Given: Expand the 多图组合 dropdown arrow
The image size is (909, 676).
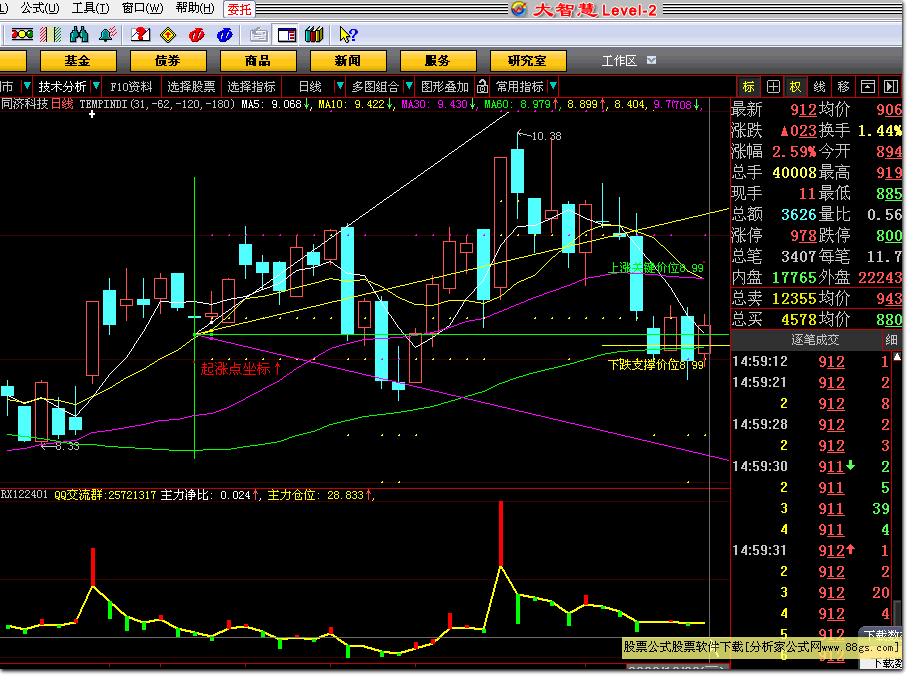Looking at the screenshot, I should click(409, 86).
